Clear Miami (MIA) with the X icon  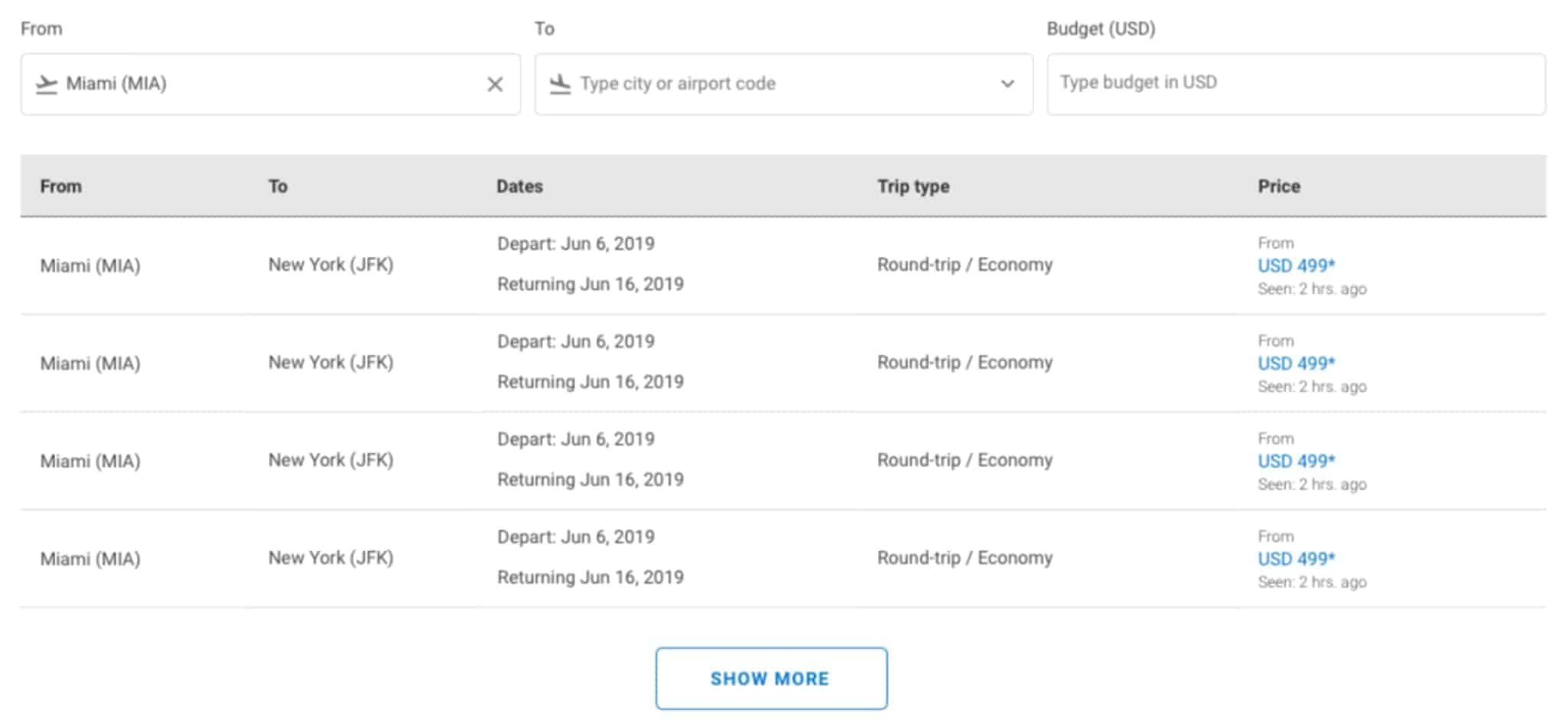click(495, 84)
